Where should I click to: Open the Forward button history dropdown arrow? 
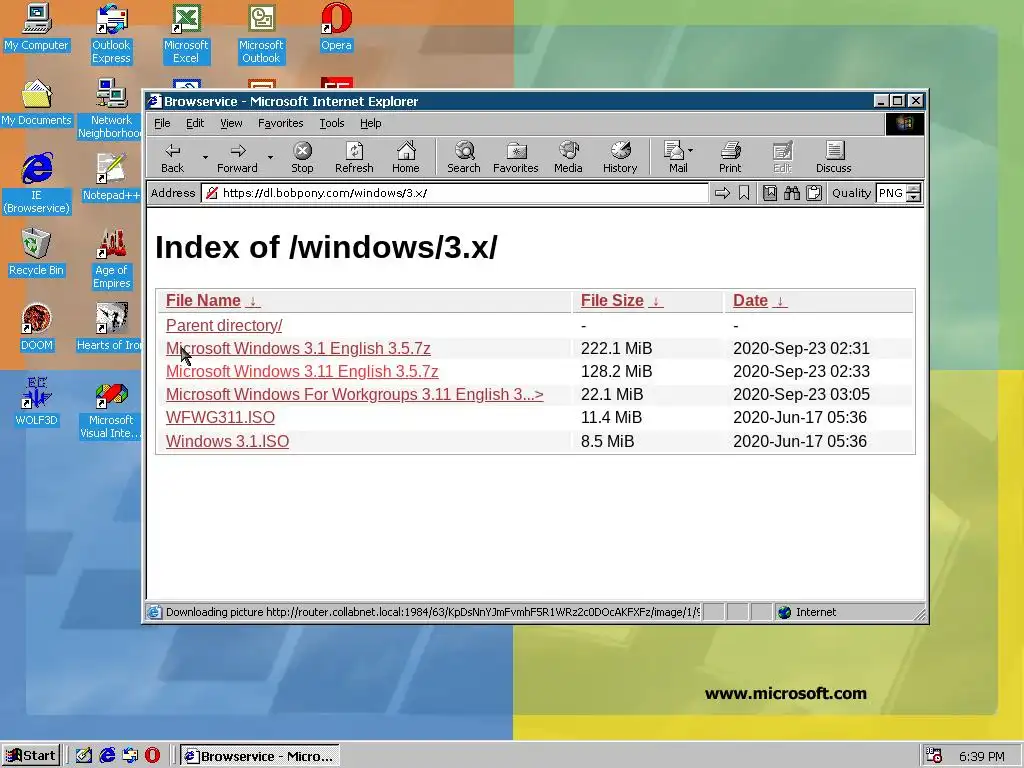click(x=270, y=158)
